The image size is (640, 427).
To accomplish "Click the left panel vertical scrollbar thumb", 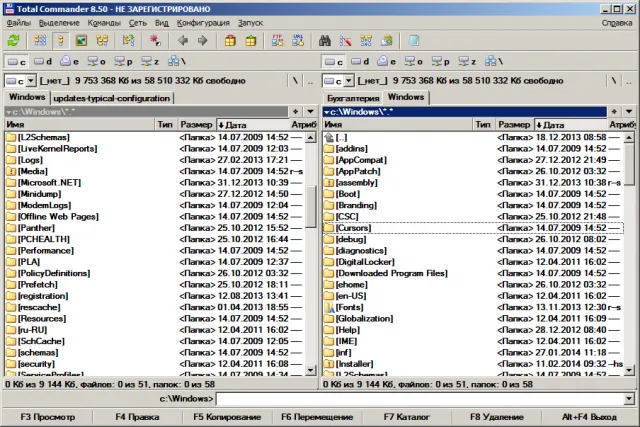I will pyautogui.click(x=311, y=207).
